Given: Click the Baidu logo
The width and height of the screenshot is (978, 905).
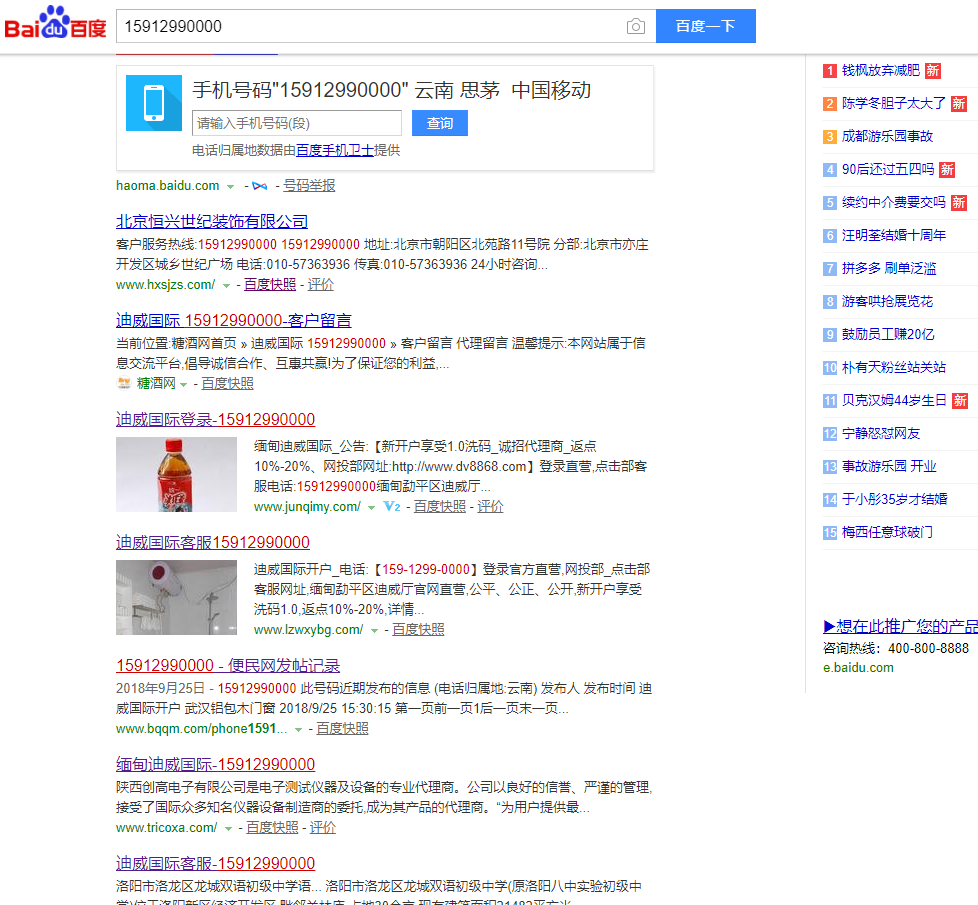Looking at the screenshot, I should coord(56,24).
